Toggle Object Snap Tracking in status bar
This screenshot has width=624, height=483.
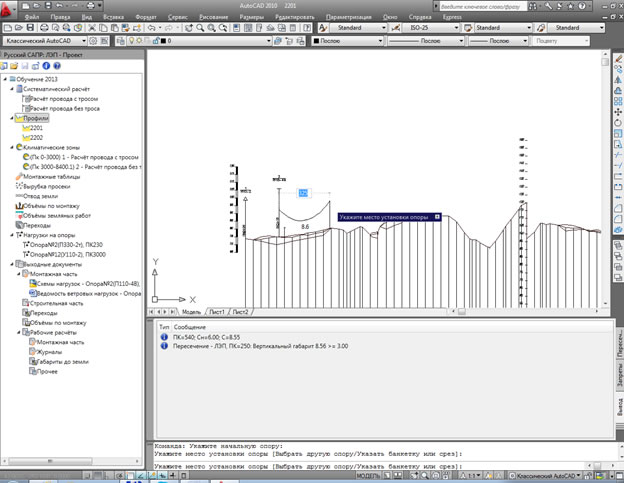click(141, 475)
